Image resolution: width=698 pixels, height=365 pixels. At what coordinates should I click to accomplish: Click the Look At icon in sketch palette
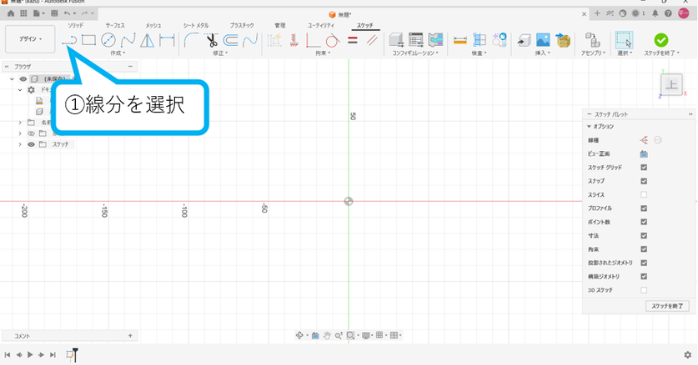(644, 154)
